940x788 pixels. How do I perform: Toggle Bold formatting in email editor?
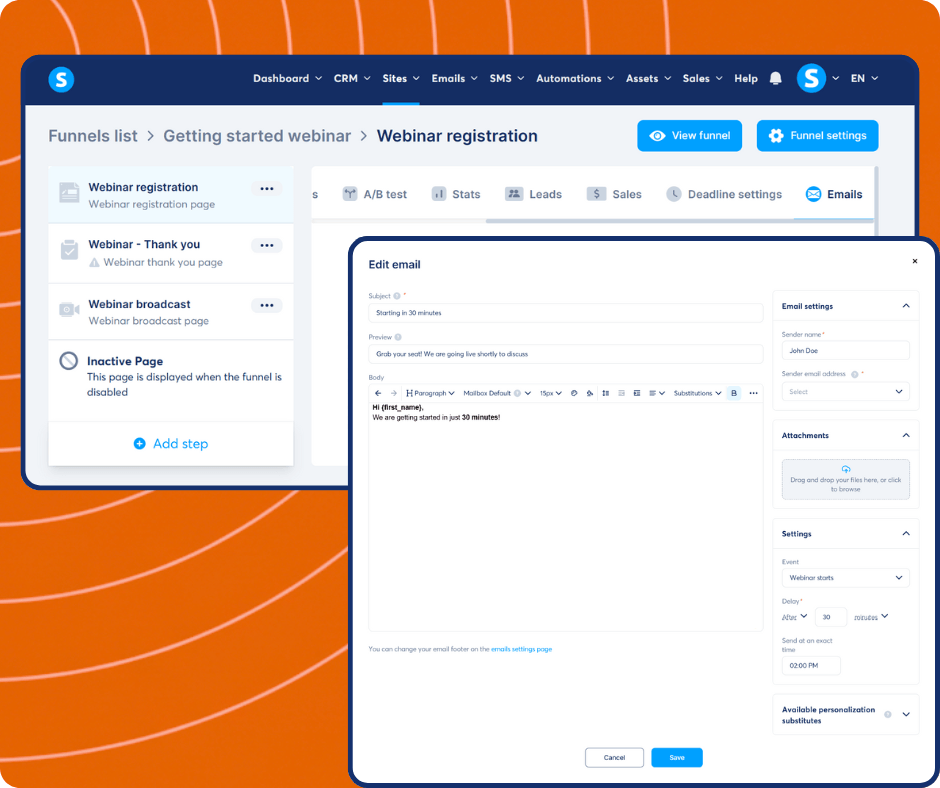(734, 393)
